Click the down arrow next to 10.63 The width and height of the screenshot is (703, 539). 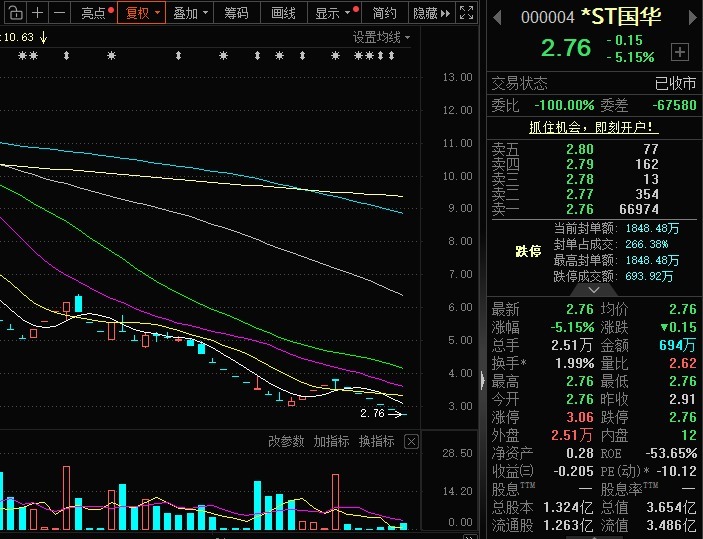pos(44,37)
